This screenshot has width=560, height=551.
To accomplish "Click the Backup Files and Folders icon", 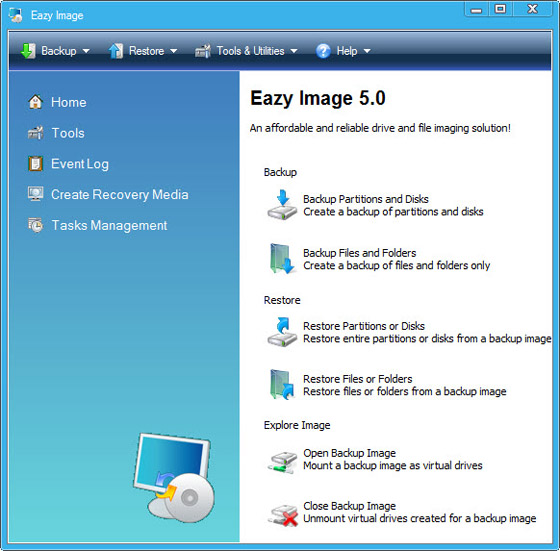I will point(282,259).
